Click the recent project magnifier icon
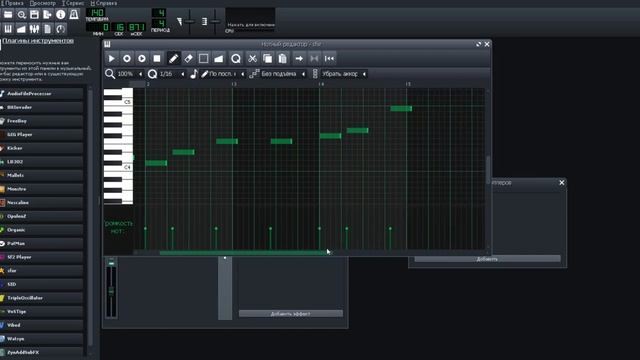Viewport: 640px width, 360px height. (x=21, y=15)
